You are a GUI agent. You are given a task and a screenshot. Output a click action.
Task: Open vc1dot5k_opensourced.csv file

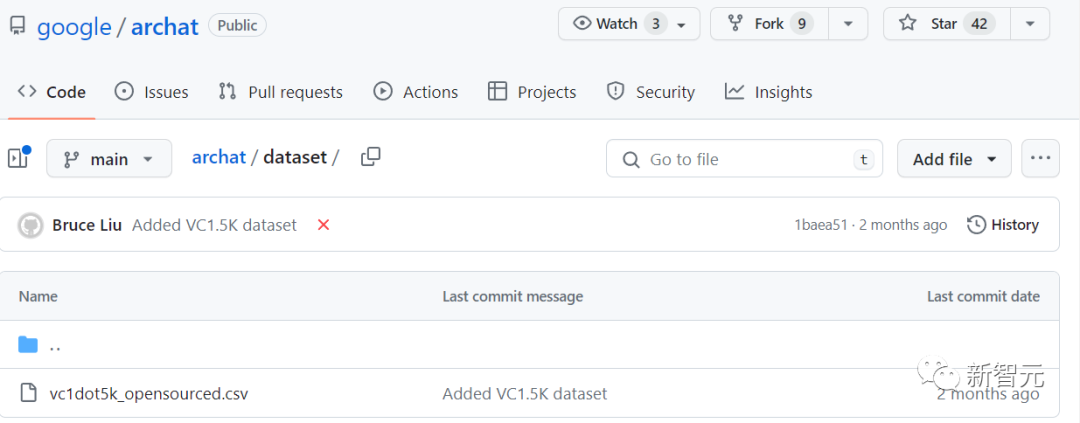(149, 394)
